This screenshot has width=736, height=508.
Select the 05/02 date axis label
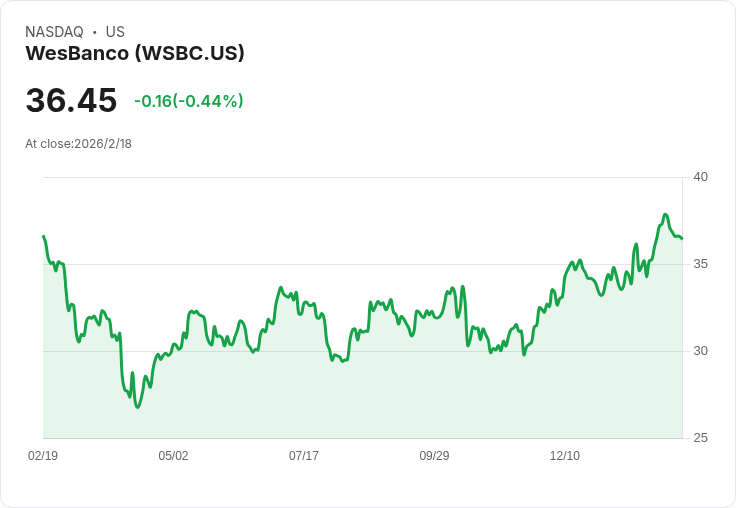[x=173, y=456]
